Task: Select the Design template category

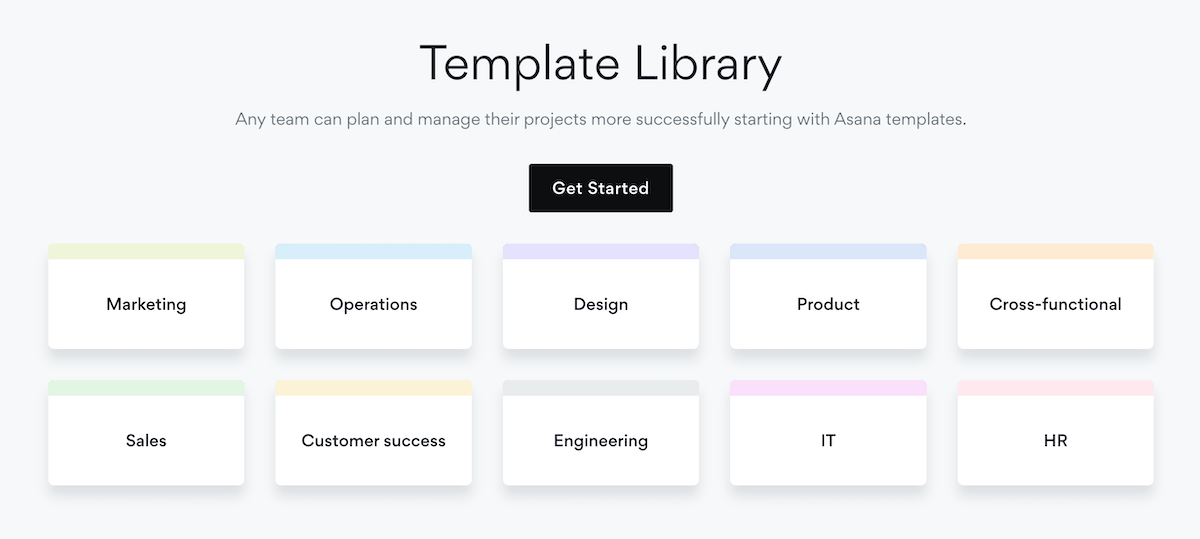Action: pos(601,304)
